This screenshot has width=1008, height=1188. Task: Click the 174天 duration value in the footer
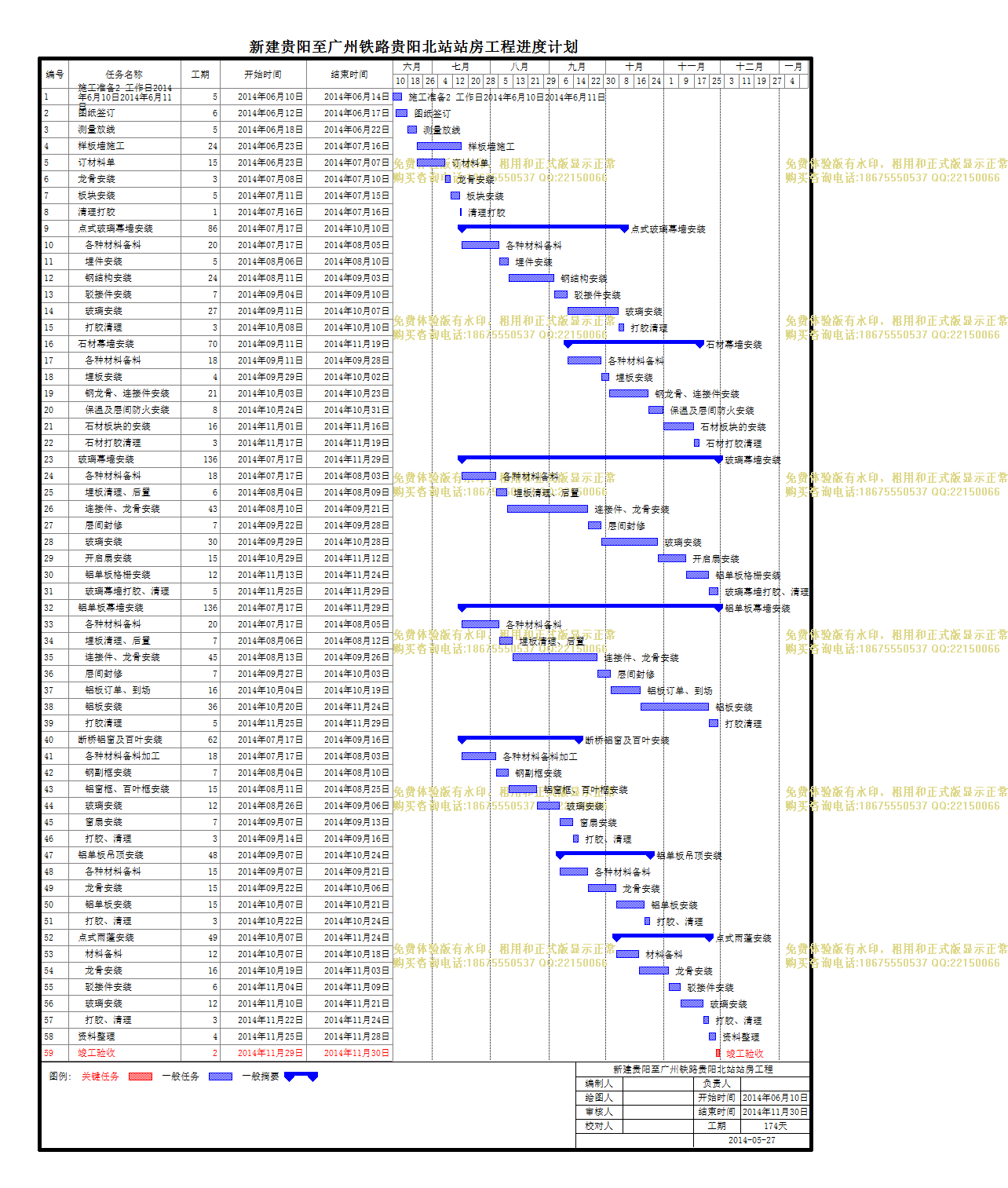775,1126
